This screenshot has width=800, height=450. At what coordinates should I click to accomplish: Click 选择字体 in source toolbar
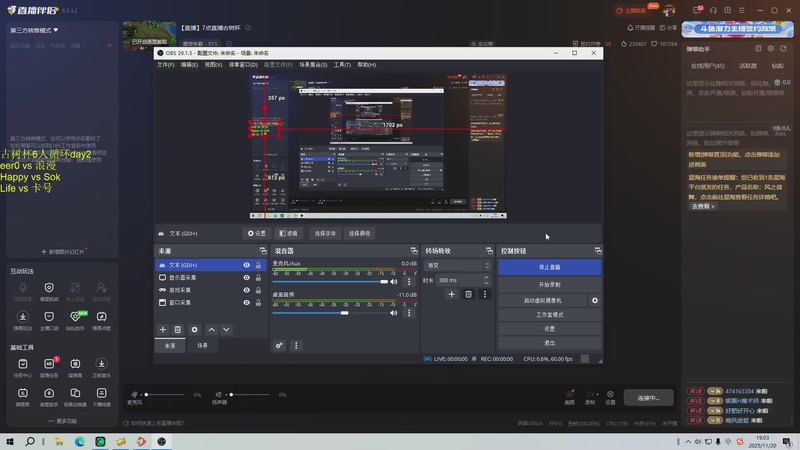pyautogui.click(x=325, y=233)
